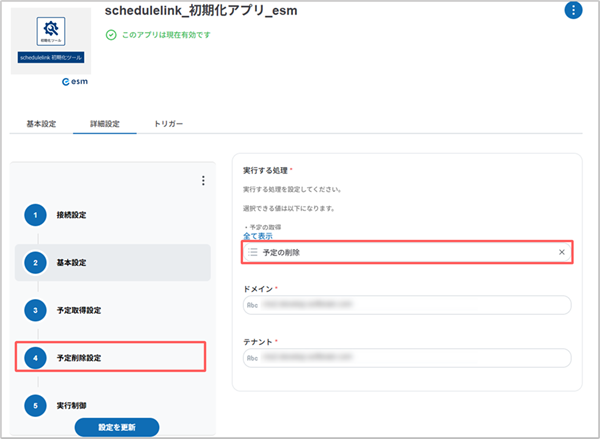Select step 3 circle for 予定取得設定
This screenshot has width=600, height=439.
(36, 310)
